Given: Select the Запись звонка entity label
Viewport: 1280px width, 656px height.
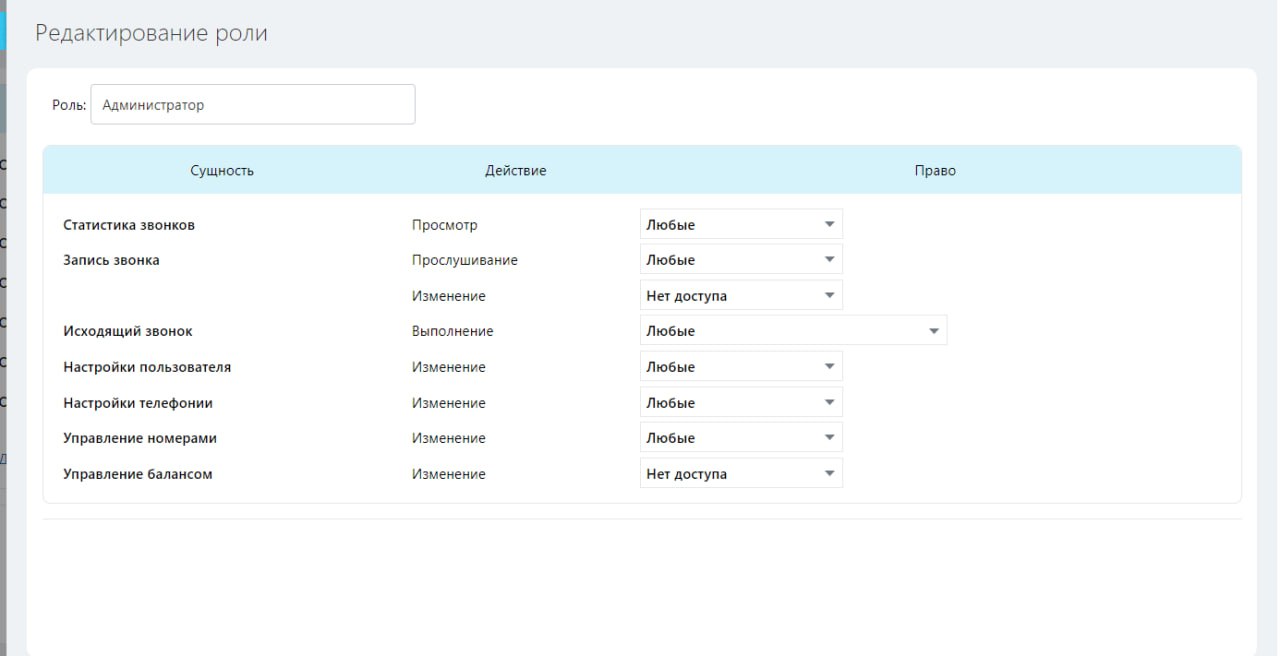Looking at the screenshot, I should 111,260.
